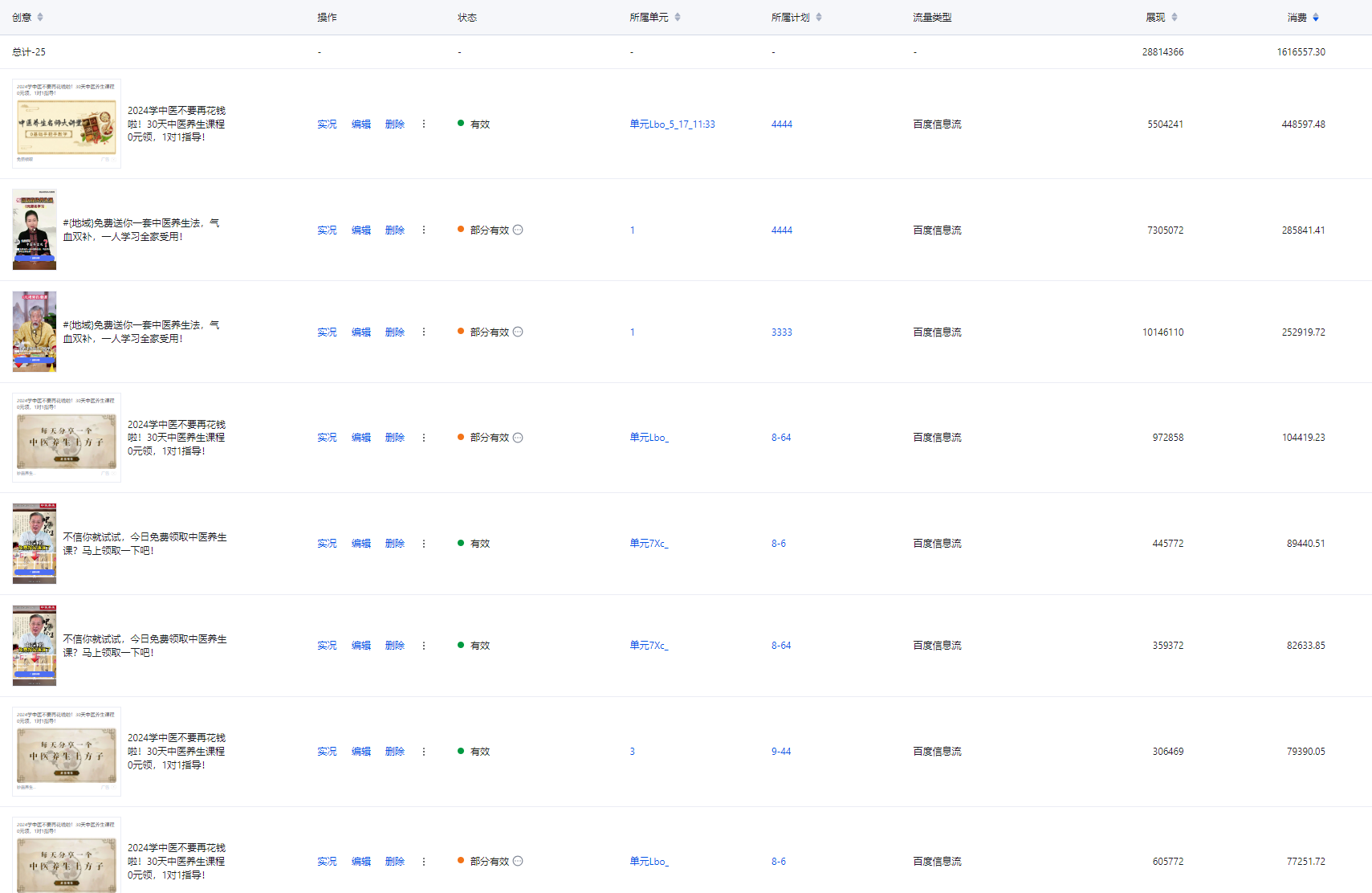This screenshot has height=893, width=1372.
Task: Open three-dot menu in plan 3333 row
Action: click(x=424, y=332)
